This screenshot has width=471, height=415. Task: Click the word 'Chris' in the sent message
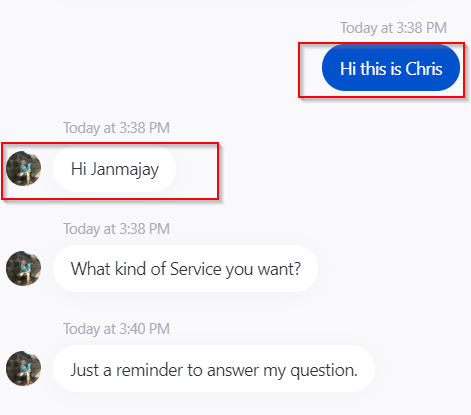(424, 69)
